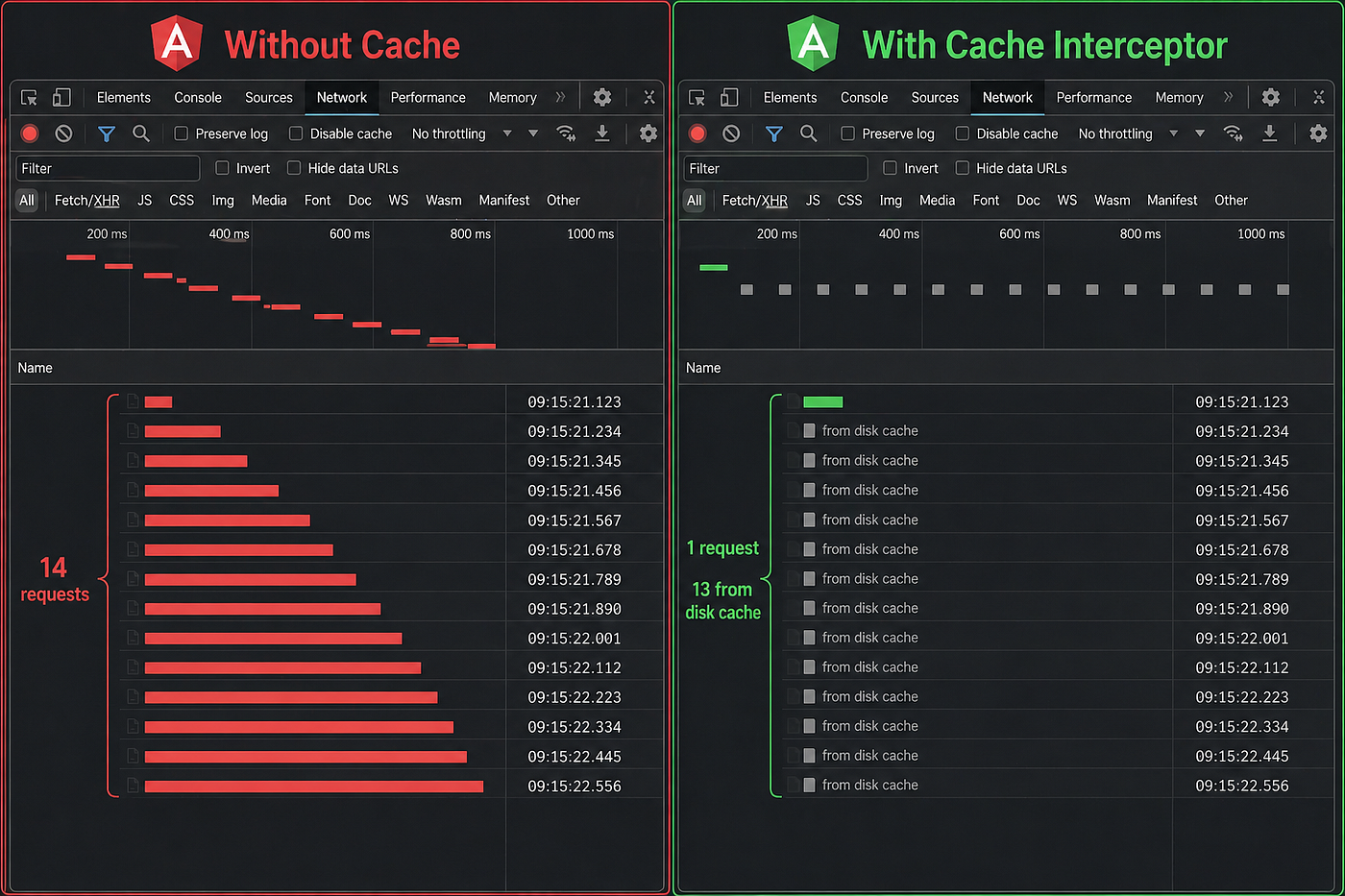Image resolution: width=1345 pixels, height=896 pixels.
Task: Open network search magnifier in Without Cache panel
Action: click(x=141, y=133)
